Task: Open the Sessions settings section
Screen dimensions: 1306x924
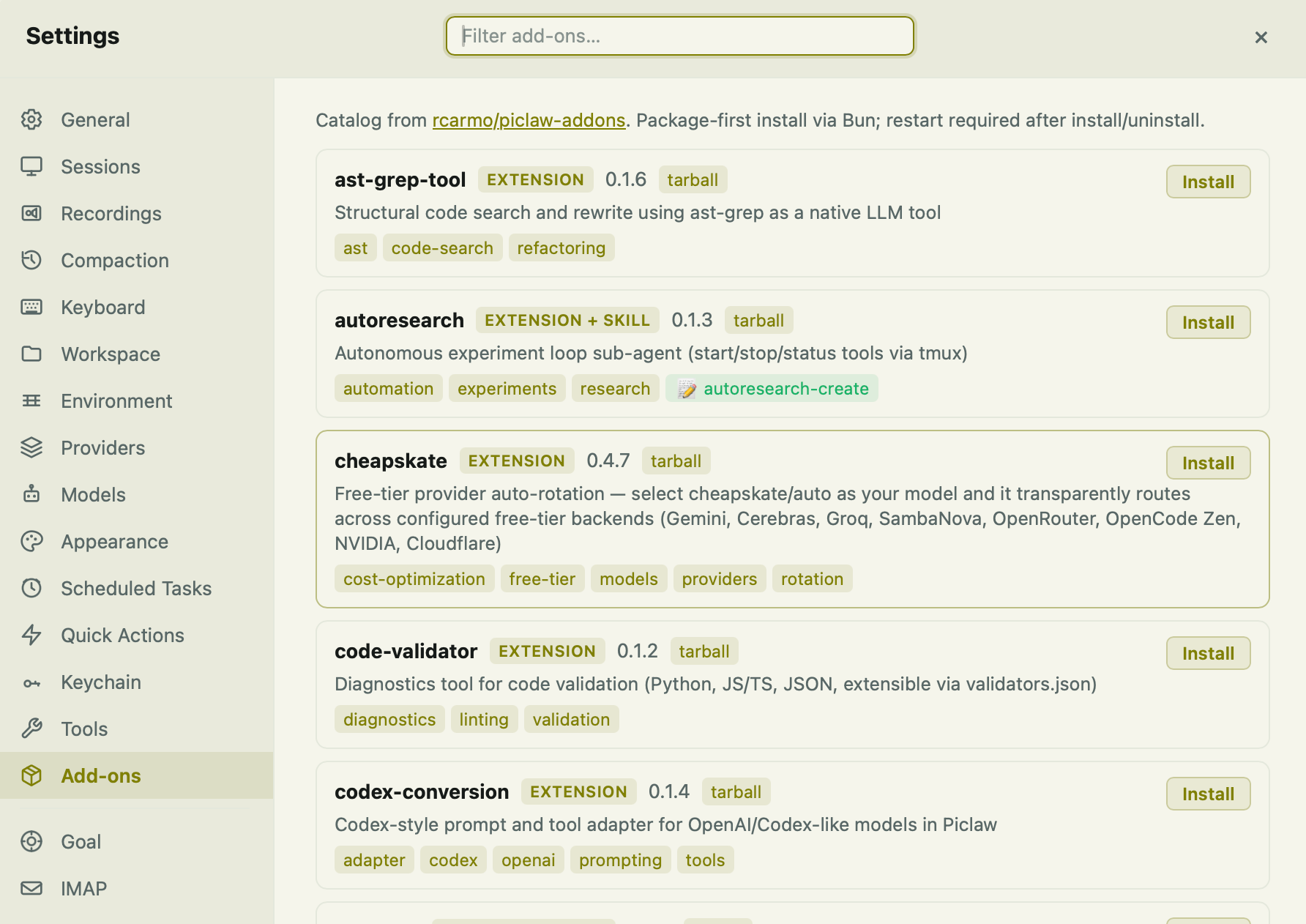Action: click(x=137, y=166)
